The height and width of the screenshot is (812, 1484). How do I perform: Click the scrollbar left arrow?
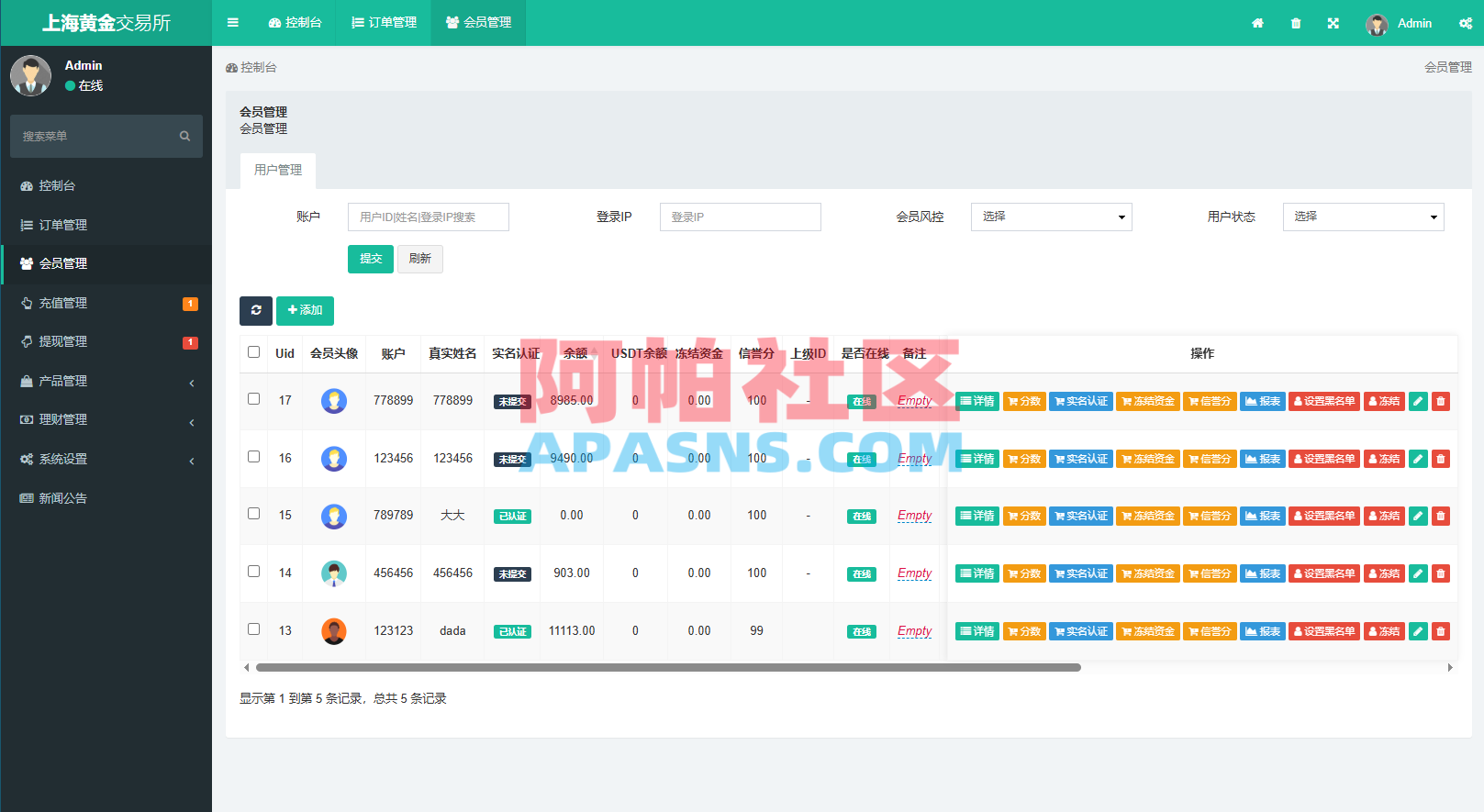(x=246, y=668)
